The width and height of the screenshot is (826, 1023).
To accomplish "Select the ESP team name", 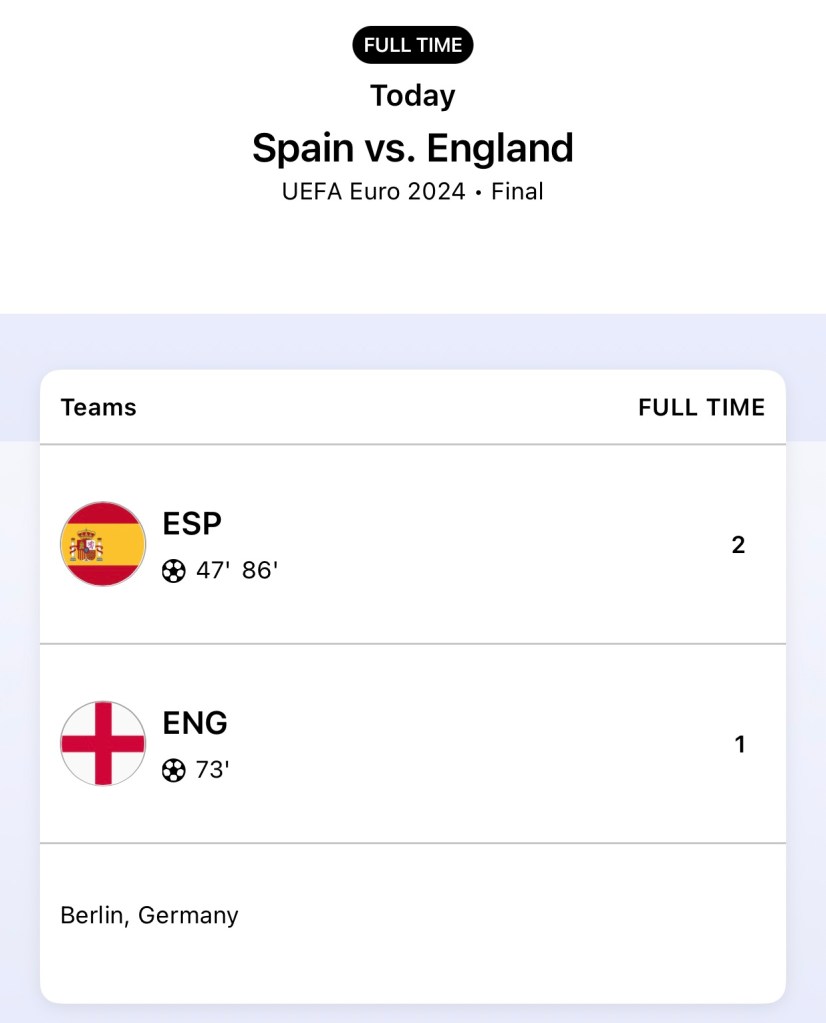I will 192,523.
